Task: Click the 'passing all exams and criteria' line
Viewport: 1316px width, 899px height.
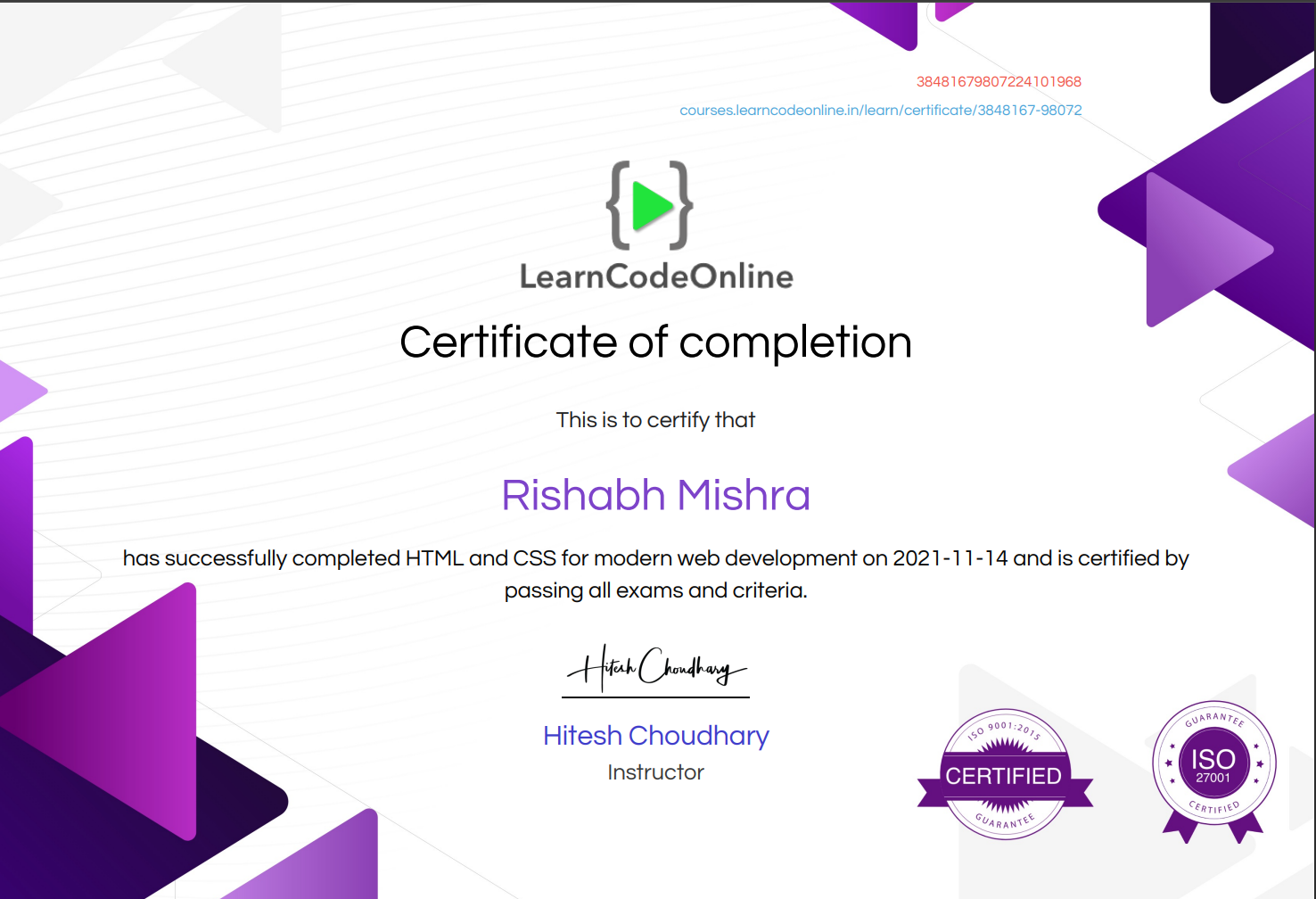Action: coord(656,590)
